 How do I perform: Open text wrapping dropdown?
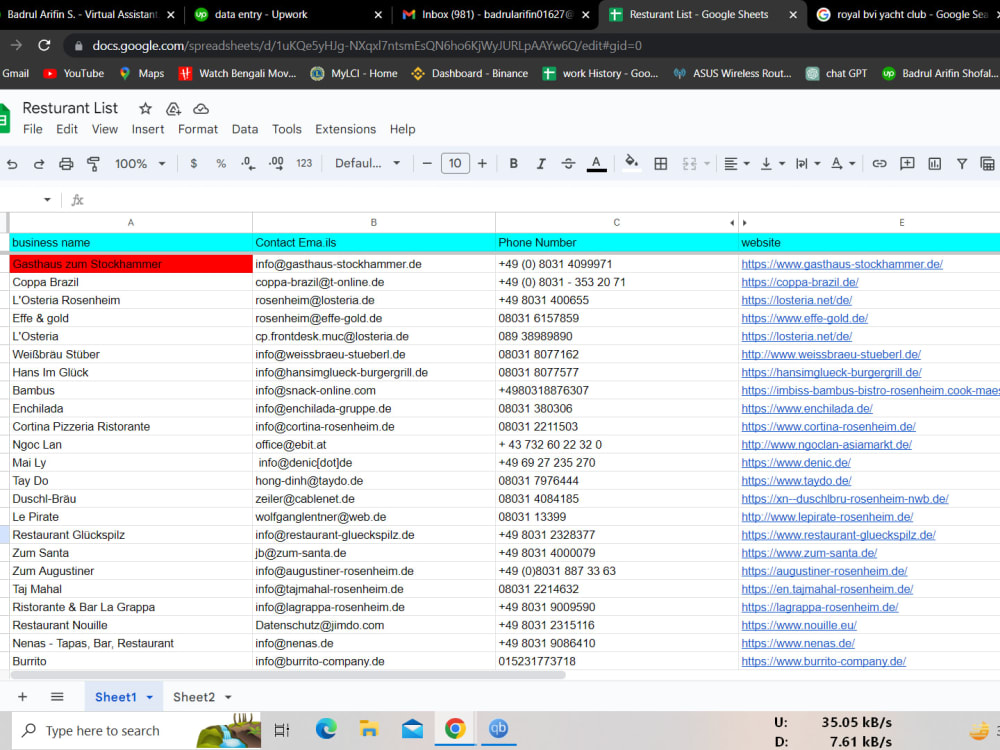(x=807, y=164)
